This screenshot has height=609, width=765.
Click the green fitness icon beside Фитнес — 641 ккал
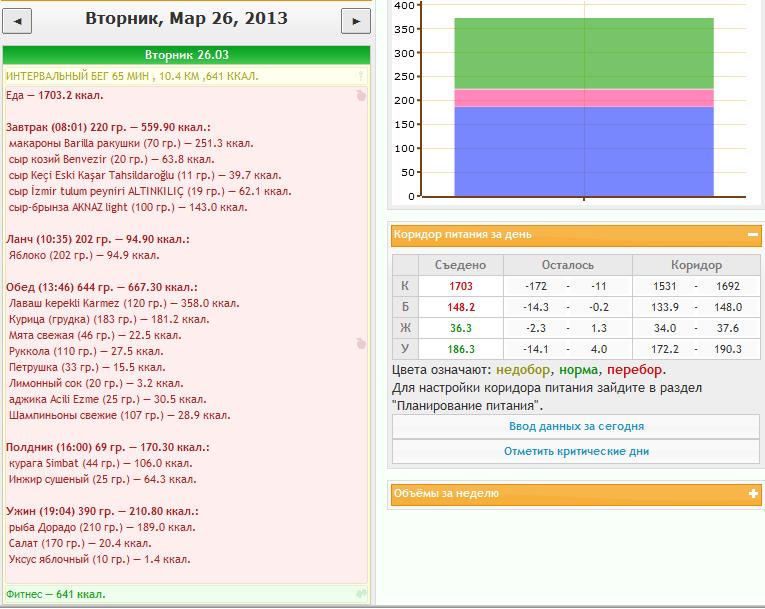point(362,594)
